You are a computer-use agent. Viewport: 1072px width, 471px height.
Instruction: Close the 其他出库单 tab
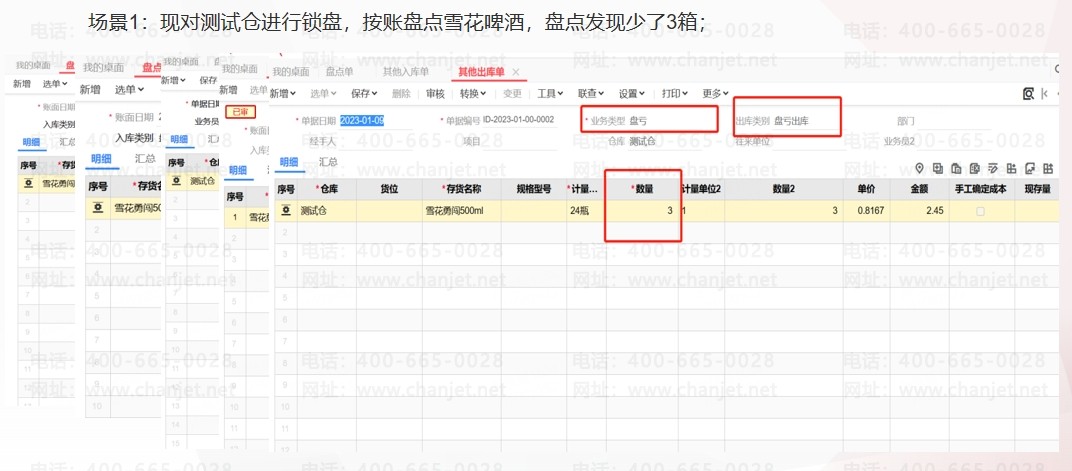(x=515, y=72)
